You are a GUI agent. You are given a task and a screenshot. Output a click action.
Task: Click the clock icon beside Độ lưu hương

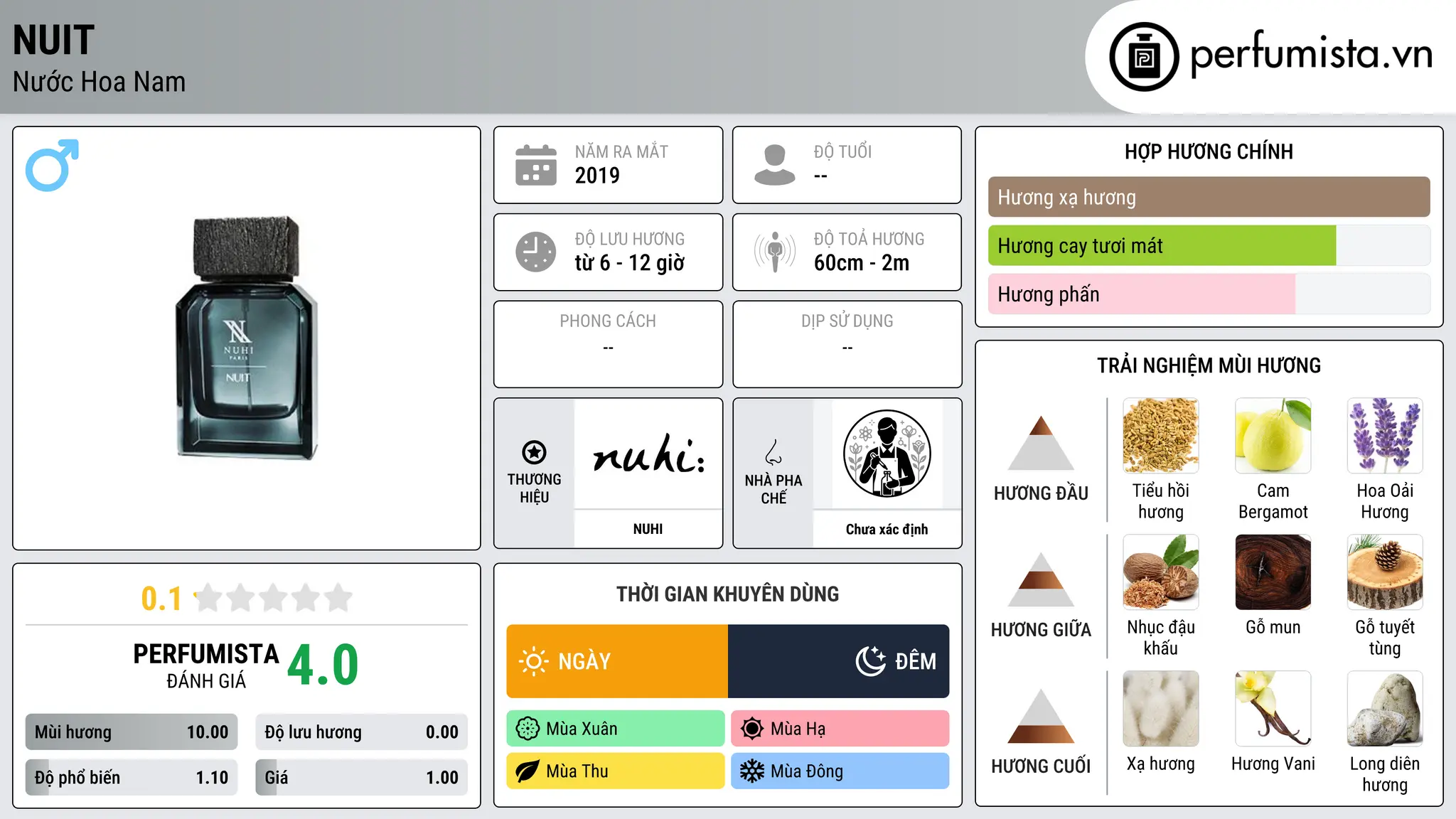coord(536,252)
